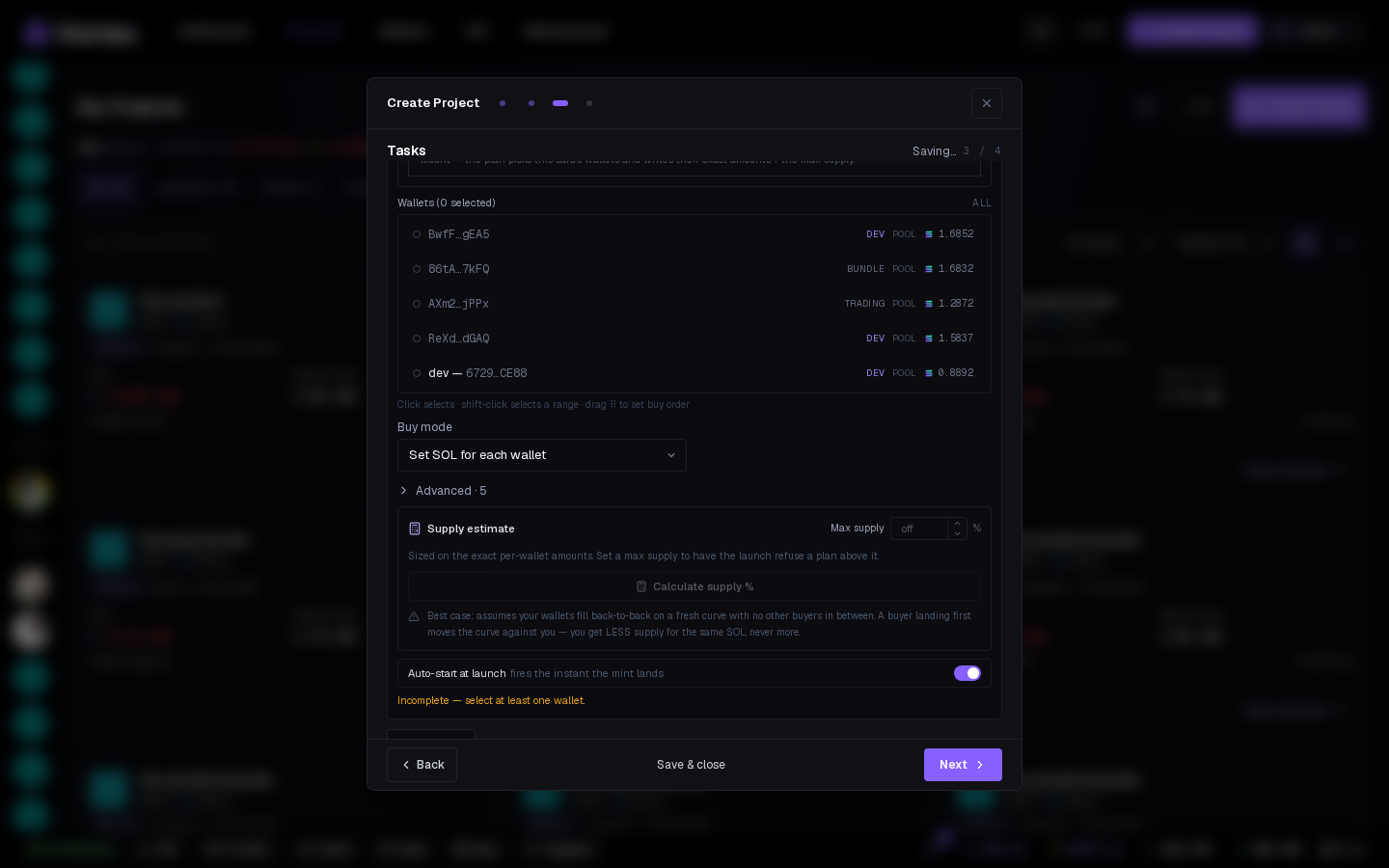1389x868 pixels.
Task: Click the SOL icon next to 1.6852
Action: point(929,234)
